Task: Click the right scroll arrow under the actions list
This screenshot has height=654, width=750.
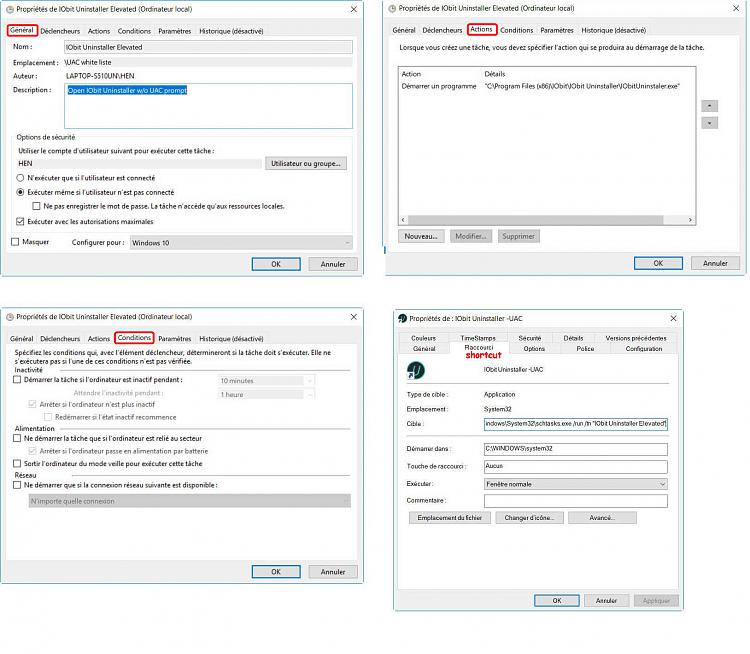Action: [x=690, y=220]
